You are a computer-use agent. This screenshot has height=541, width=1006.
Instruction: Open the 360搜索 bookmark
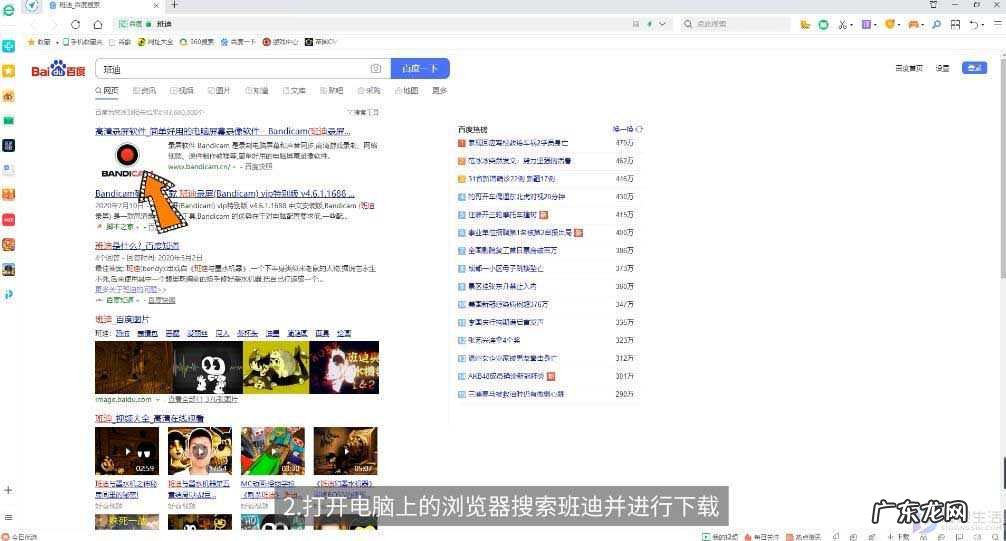point(197,42)
